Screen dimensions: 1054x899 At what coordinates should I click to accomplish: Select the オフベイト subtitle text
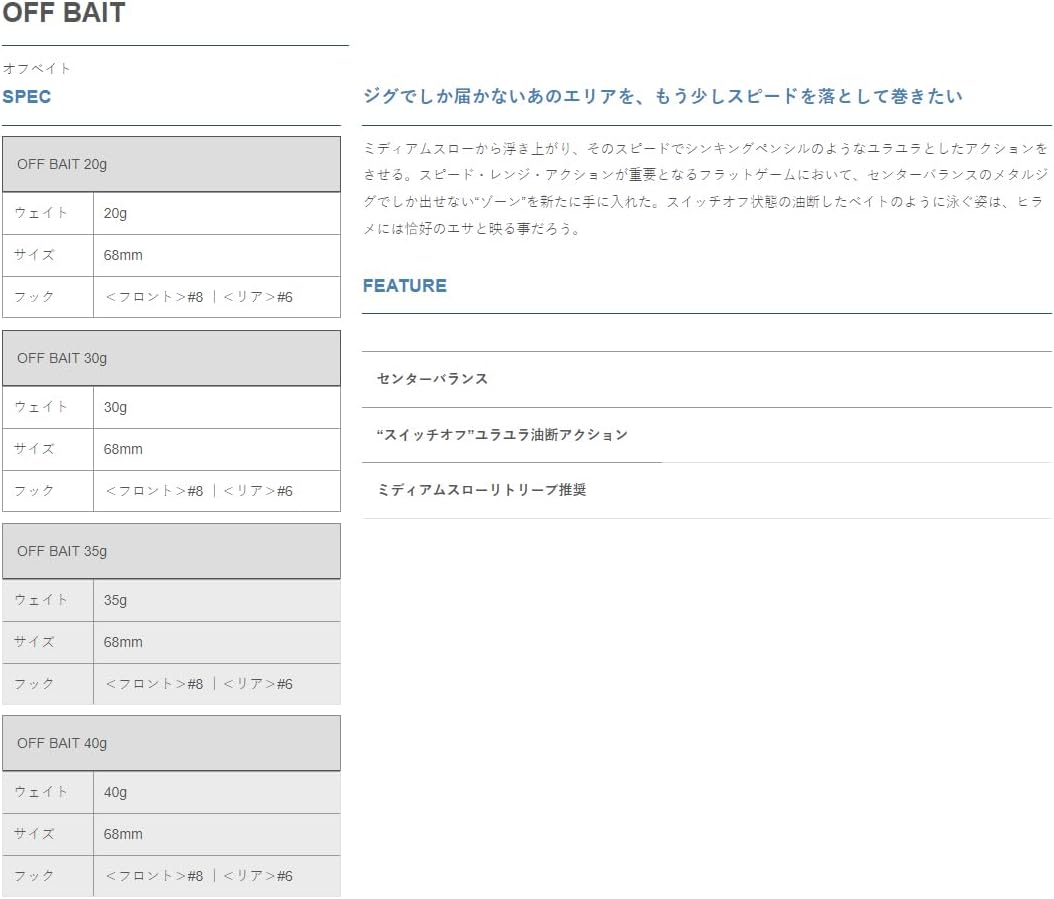coord(37,69)
